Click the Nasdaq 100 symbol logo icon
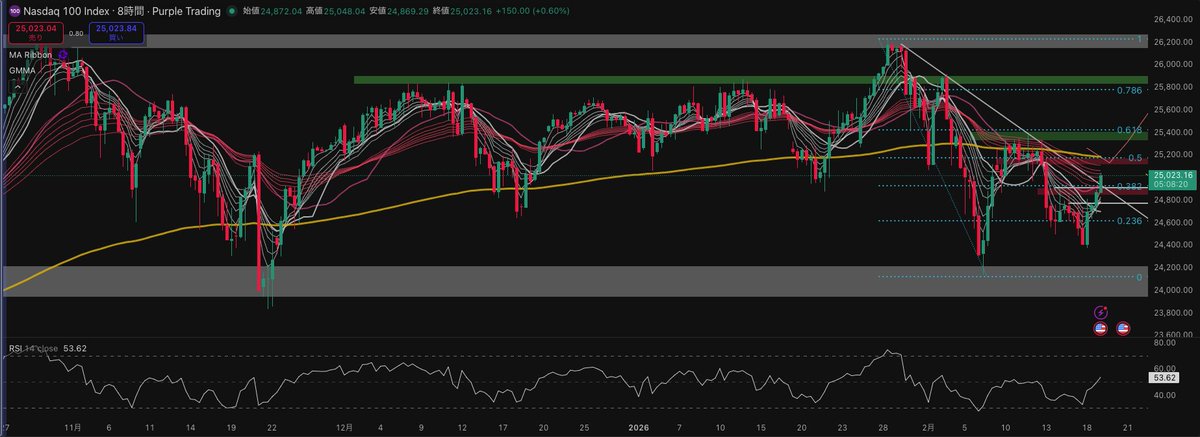 [14, 11]
